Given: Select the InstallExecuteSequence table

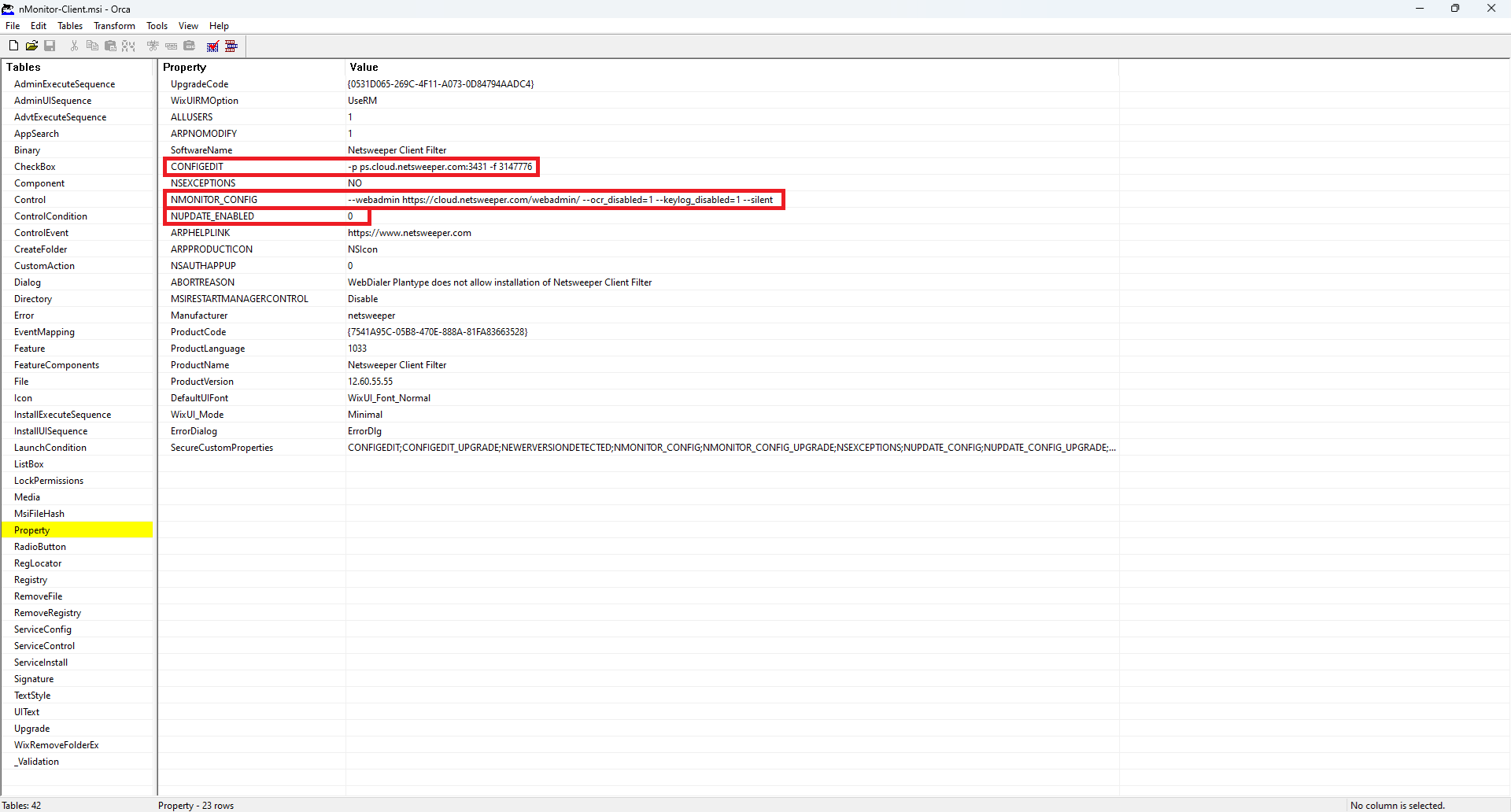Looking at the screenshot, I should 62,415.
